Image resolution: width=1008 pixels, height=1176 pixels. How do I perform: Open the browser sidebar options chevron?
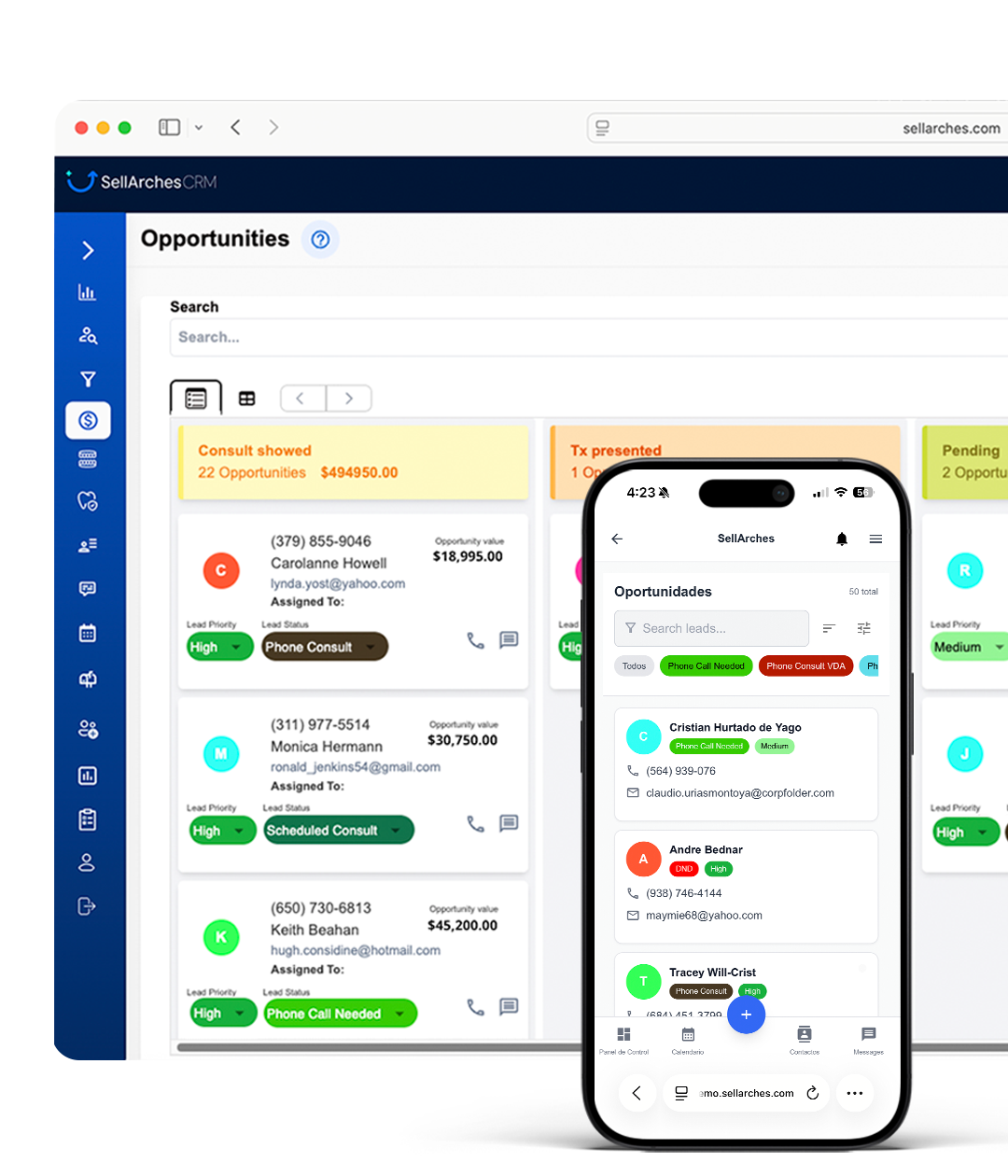tap(199, 128)
